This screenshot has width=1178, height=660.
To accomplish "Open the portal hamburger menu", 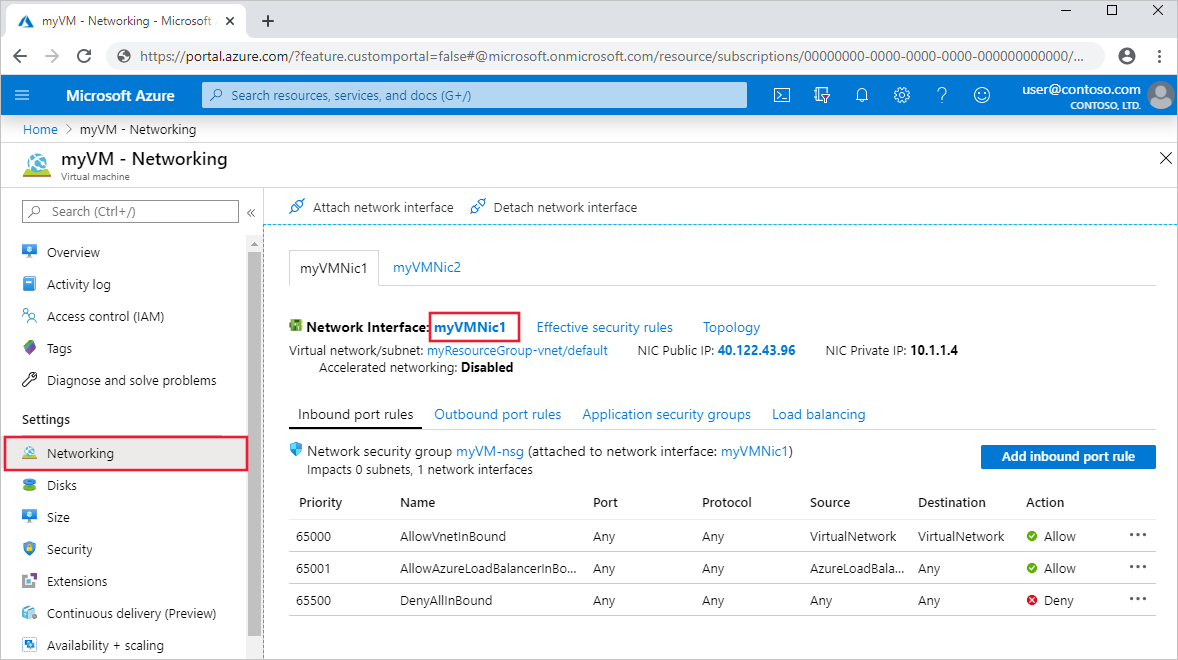I will point(22,95).
